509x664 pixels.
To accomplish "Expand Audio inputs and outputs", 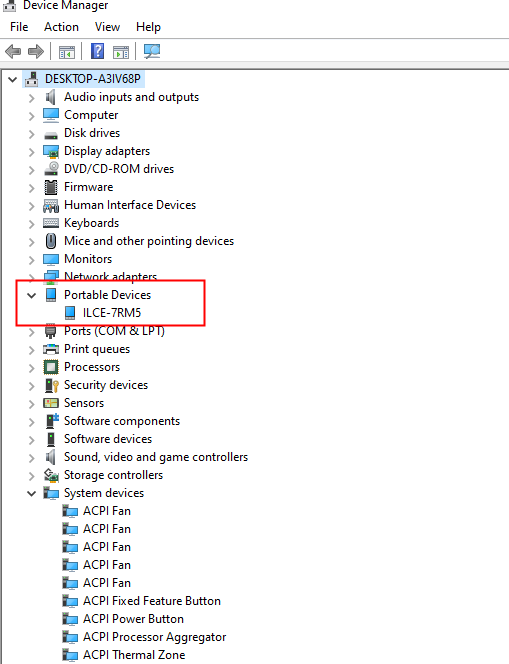I will (x=32, y=98).
